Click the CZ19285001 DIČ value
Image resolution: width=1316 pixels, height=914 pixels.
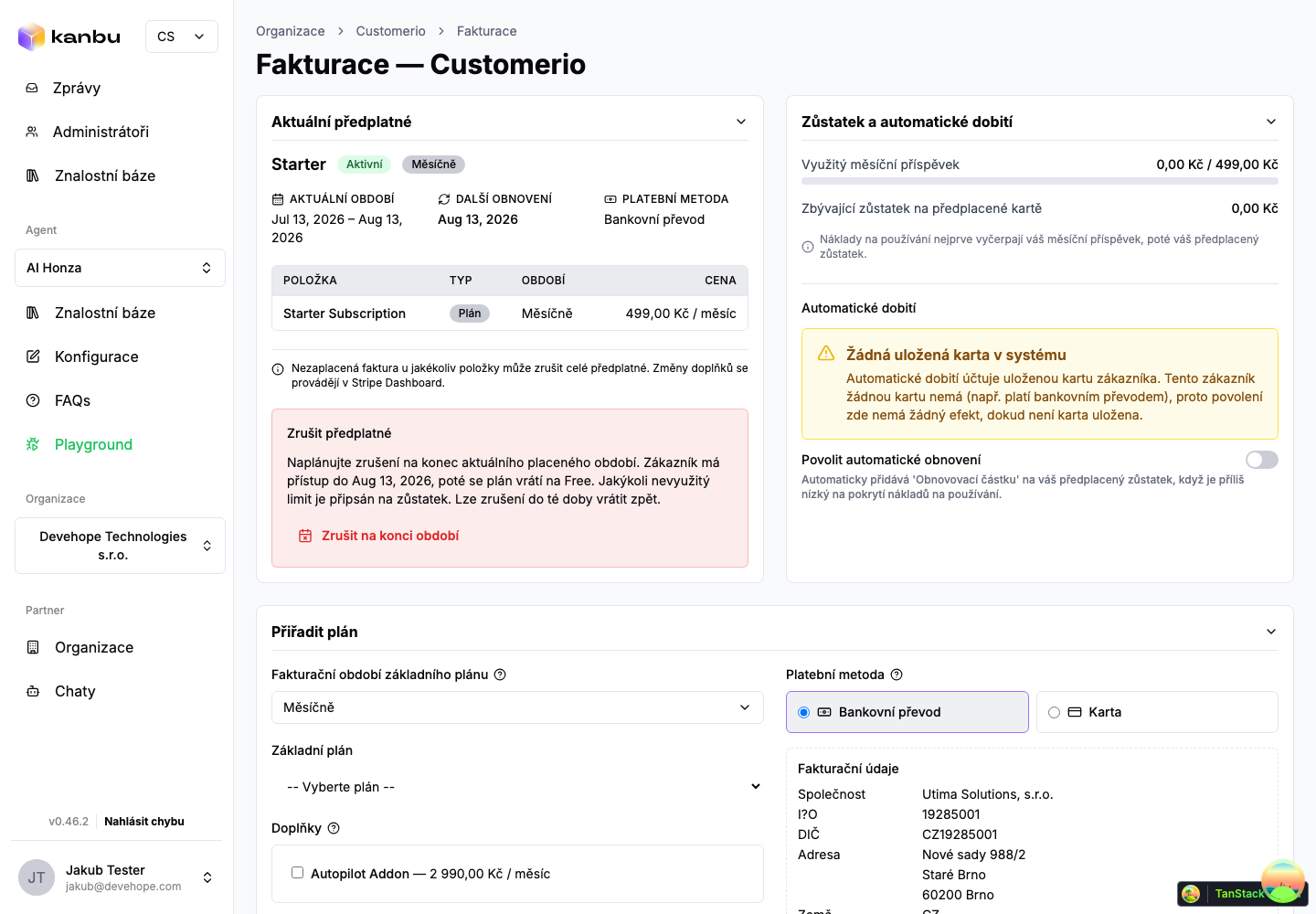point(960,834)
